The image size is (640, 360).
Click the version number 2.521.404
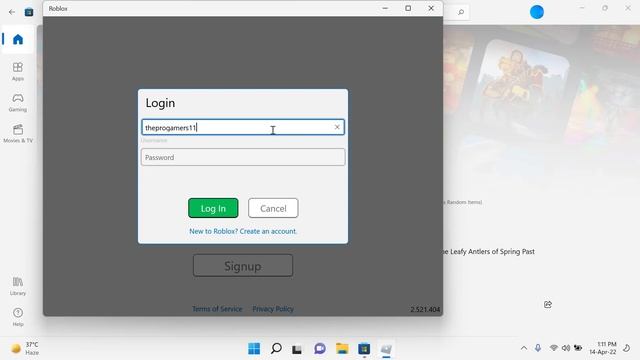(425, 309)
